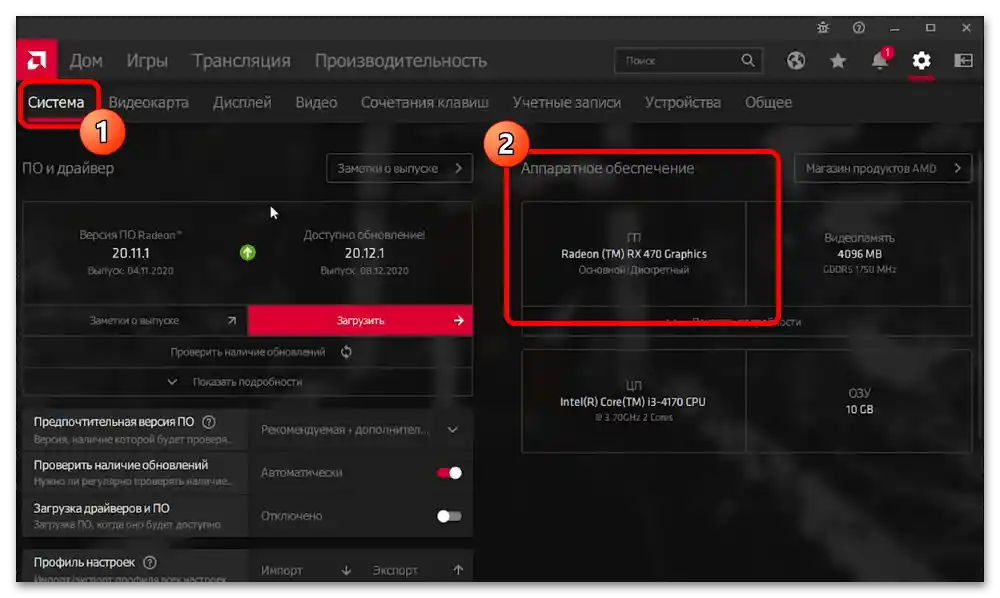Click help icon beside Предпочтительная версия ПО
1000x598 pixels.
209,422
